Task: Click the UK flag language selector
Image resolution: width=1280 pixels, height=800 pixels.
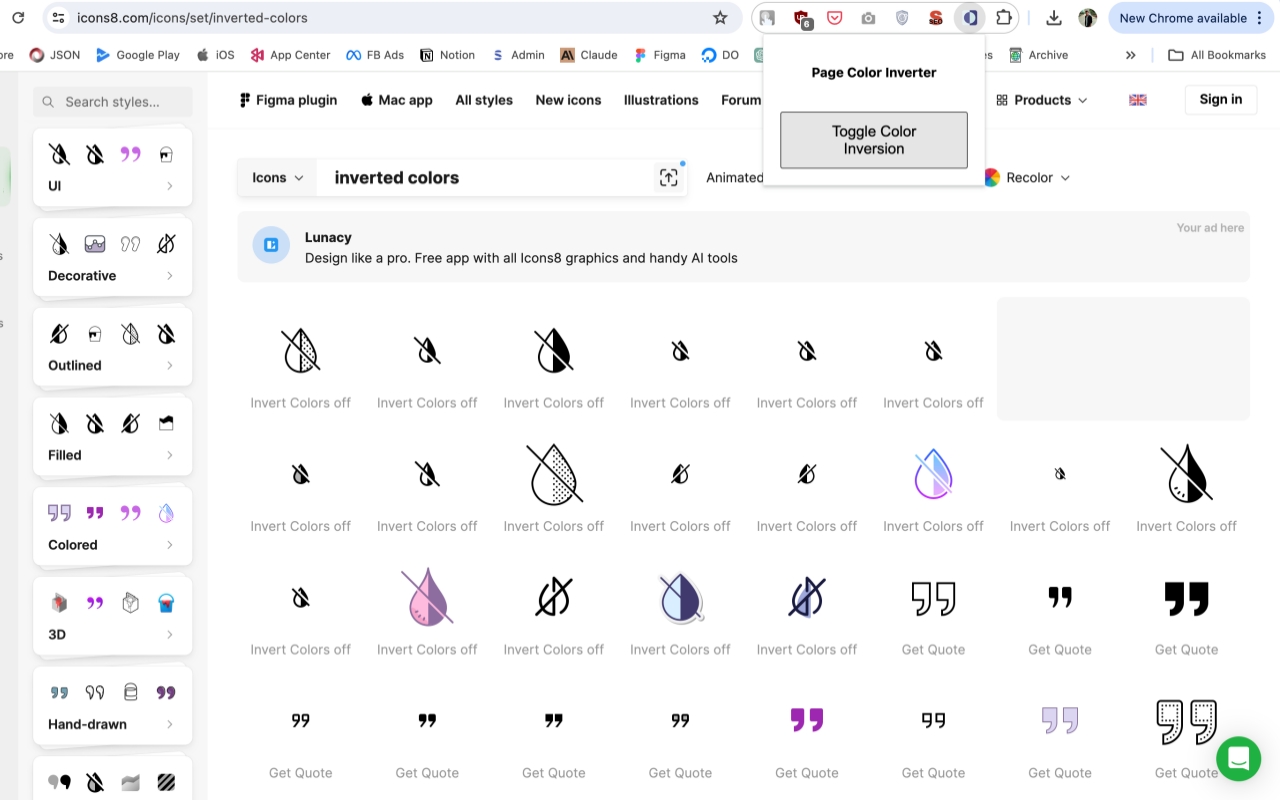Action: click(x=1137, y=100)
